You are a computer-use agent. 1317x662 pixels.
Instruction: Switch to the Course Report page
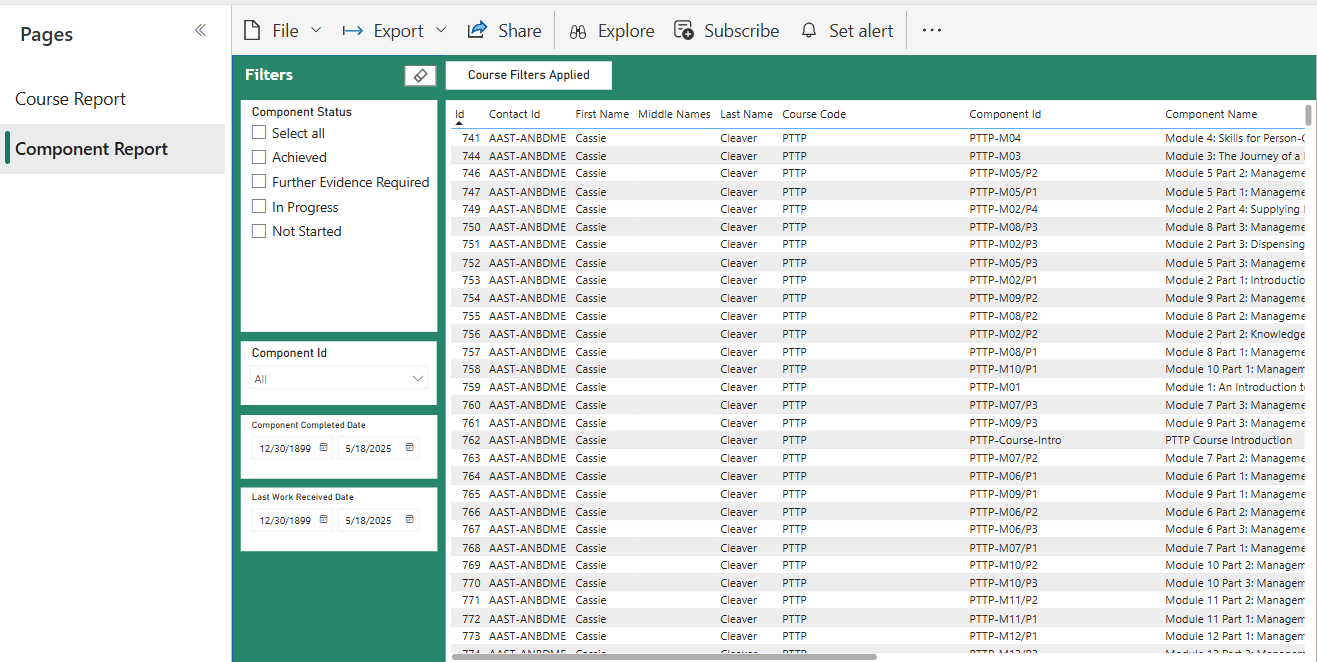pos(71,99)
